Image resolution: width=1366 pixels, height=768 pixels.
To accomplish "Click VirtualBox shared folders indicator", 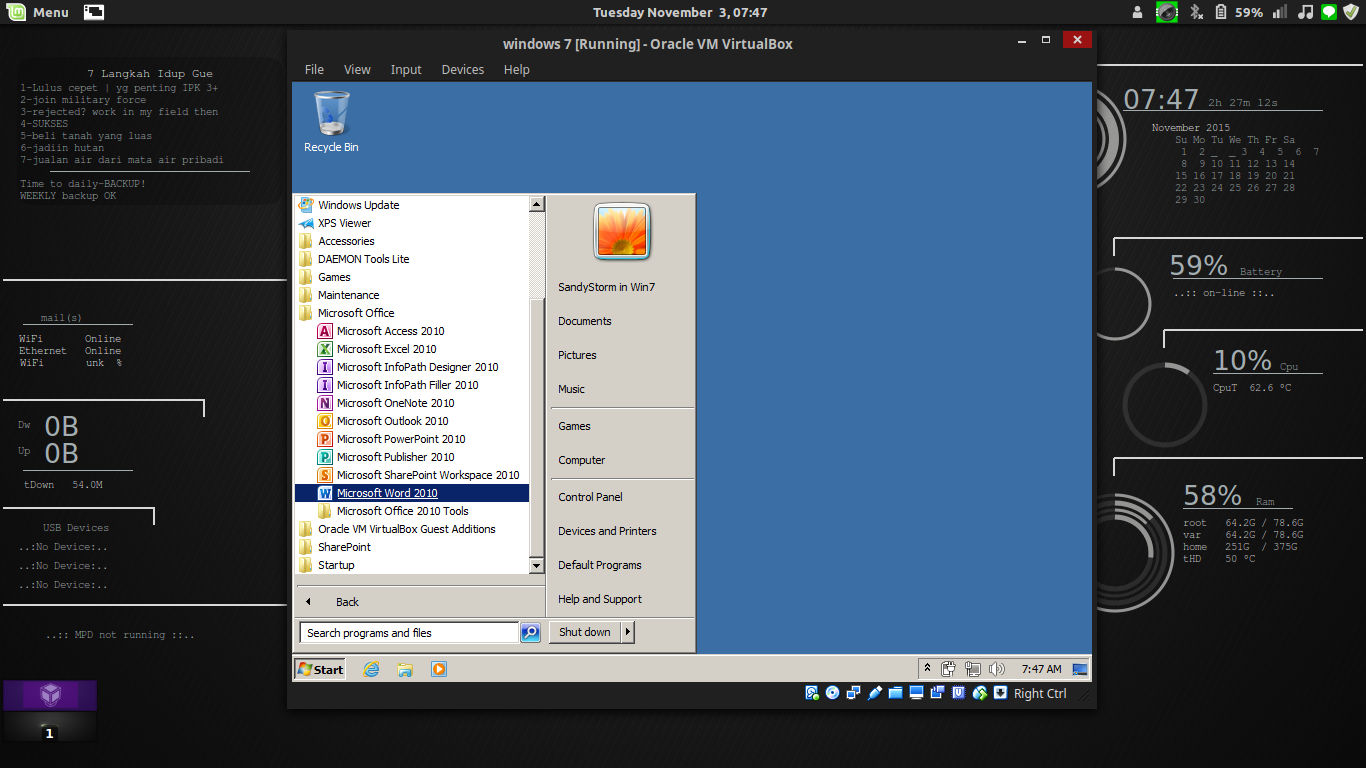I will pyautogui.click(x=895, y=693).
